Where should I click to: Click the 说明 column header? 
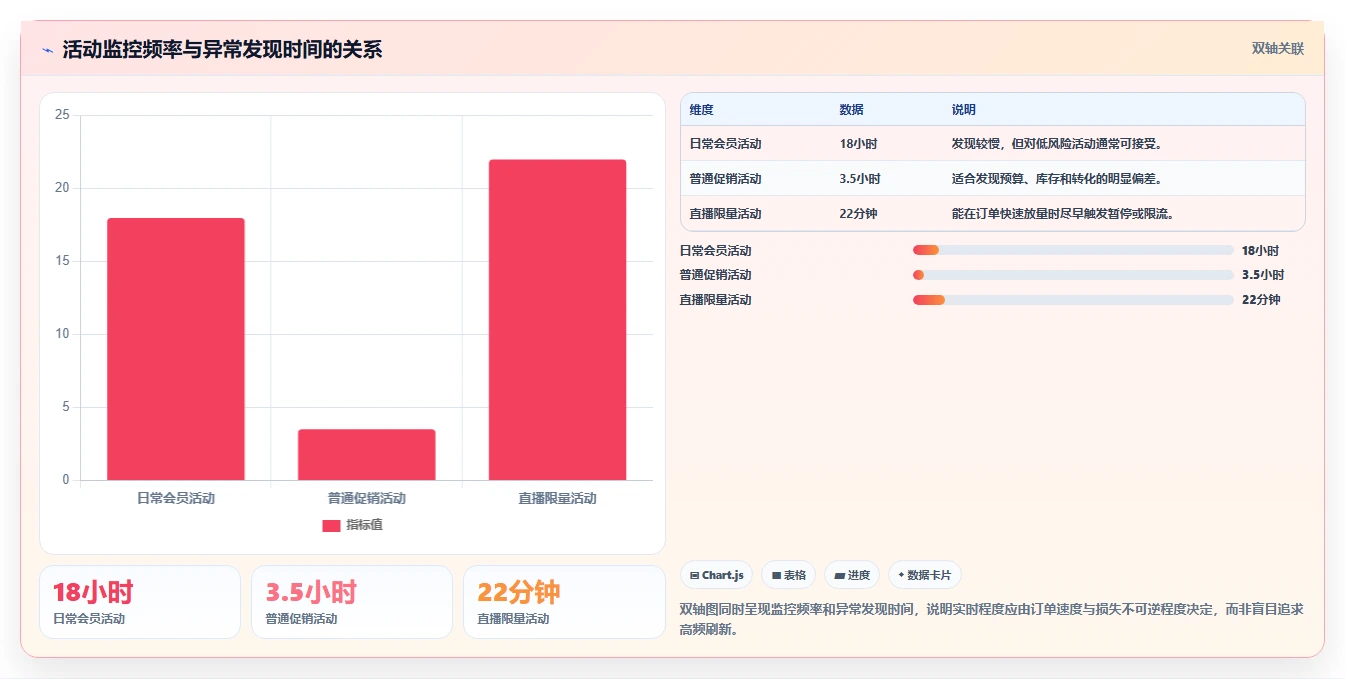point(963,110)
